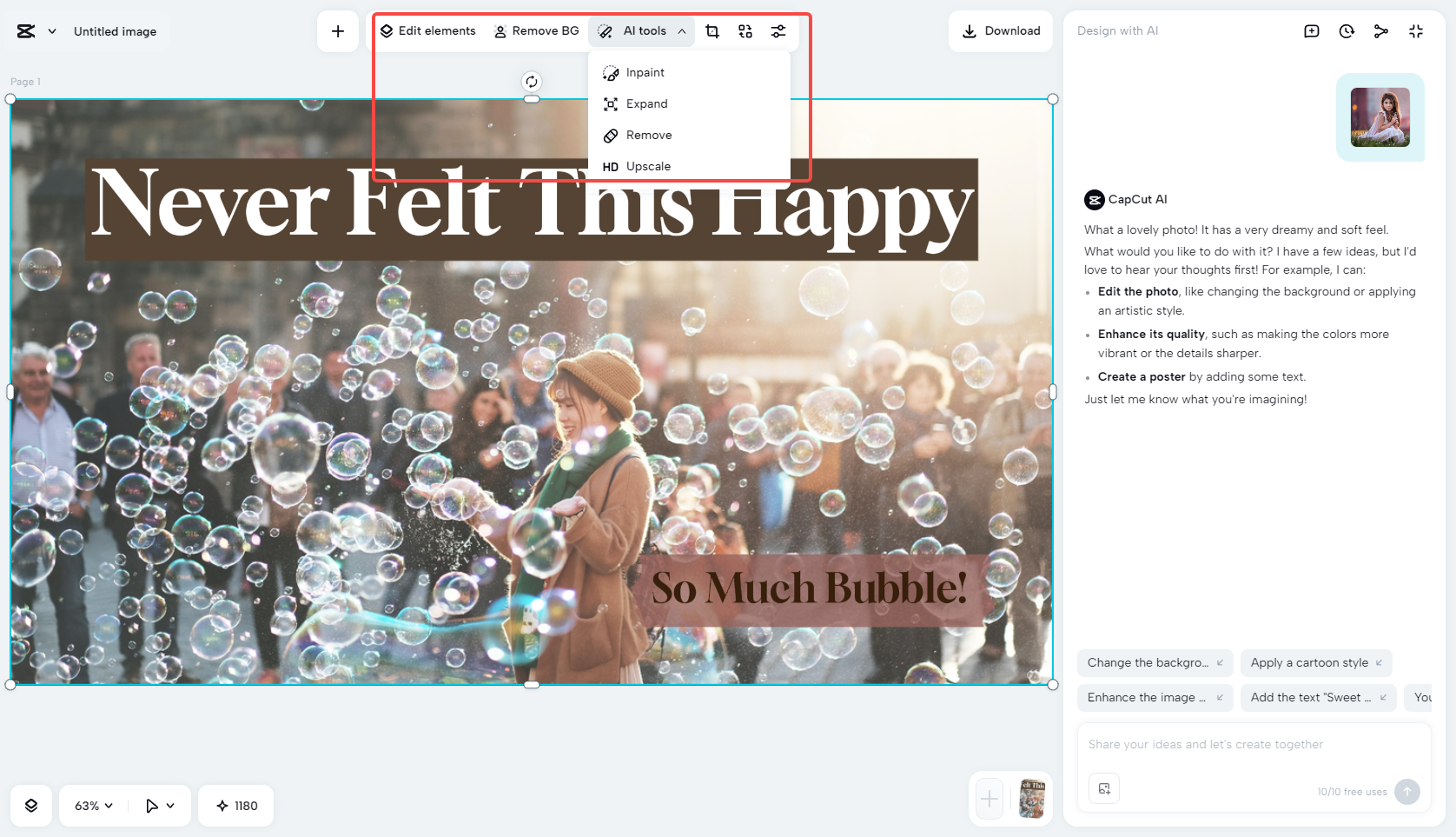Screen dimensions: 1456x837
Task: Click the Share icon in the AI panel
Action: click(x=1381, y=30)
